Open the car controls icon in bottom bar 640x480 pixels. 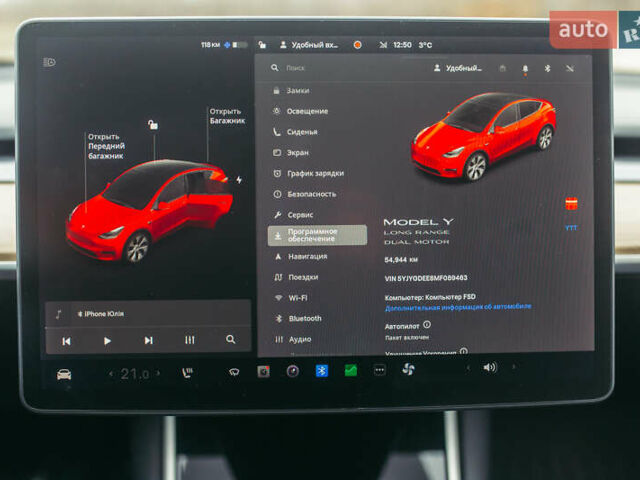64,374
